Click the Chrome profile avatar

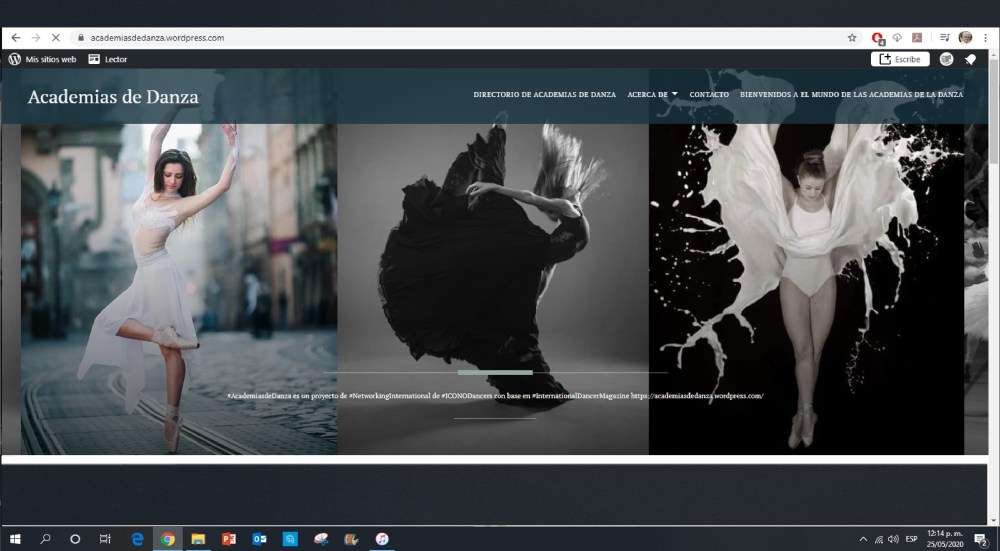pyautogui.click(x=965, y=38)
